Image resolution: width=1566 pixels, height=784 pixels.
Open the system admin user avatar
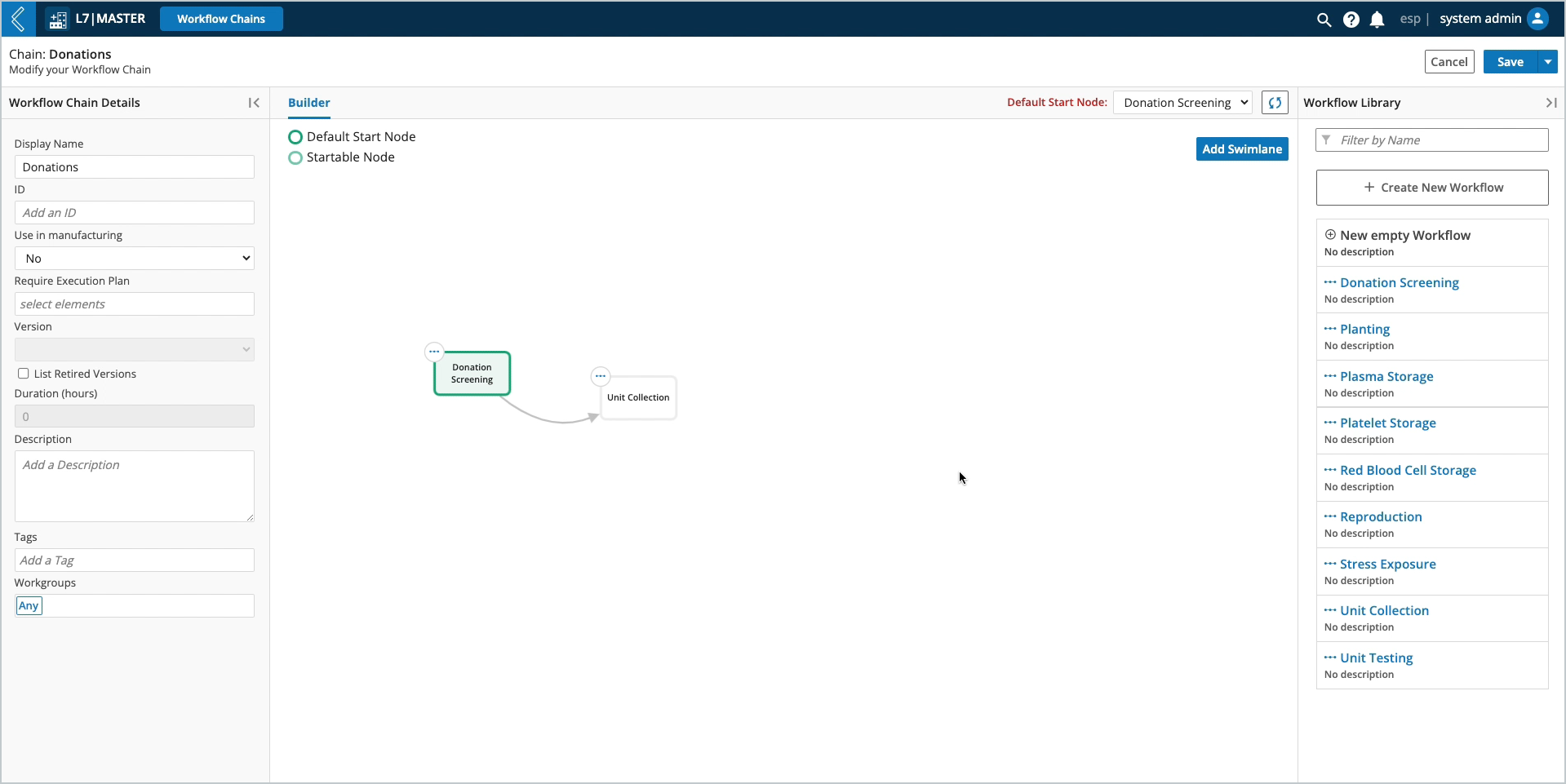pos(1537,19)
